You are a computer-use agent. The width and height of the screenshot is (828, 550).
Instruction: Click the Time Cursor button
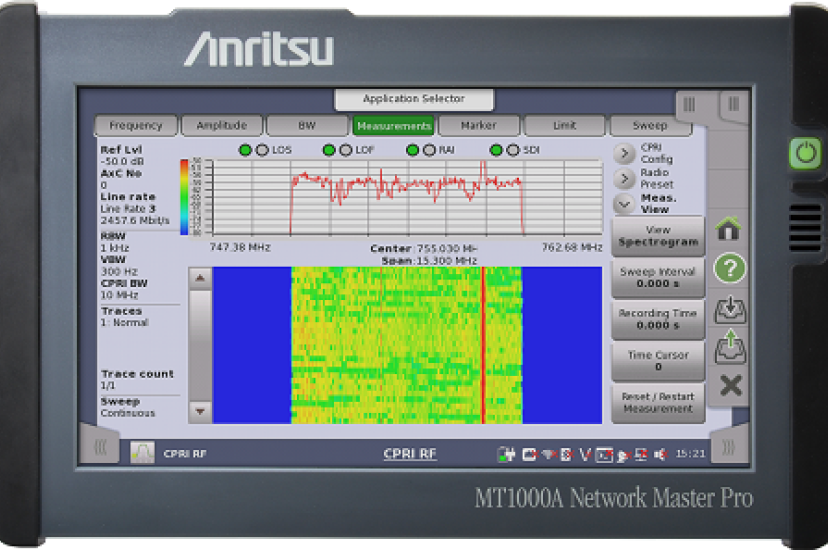(658, 361)
